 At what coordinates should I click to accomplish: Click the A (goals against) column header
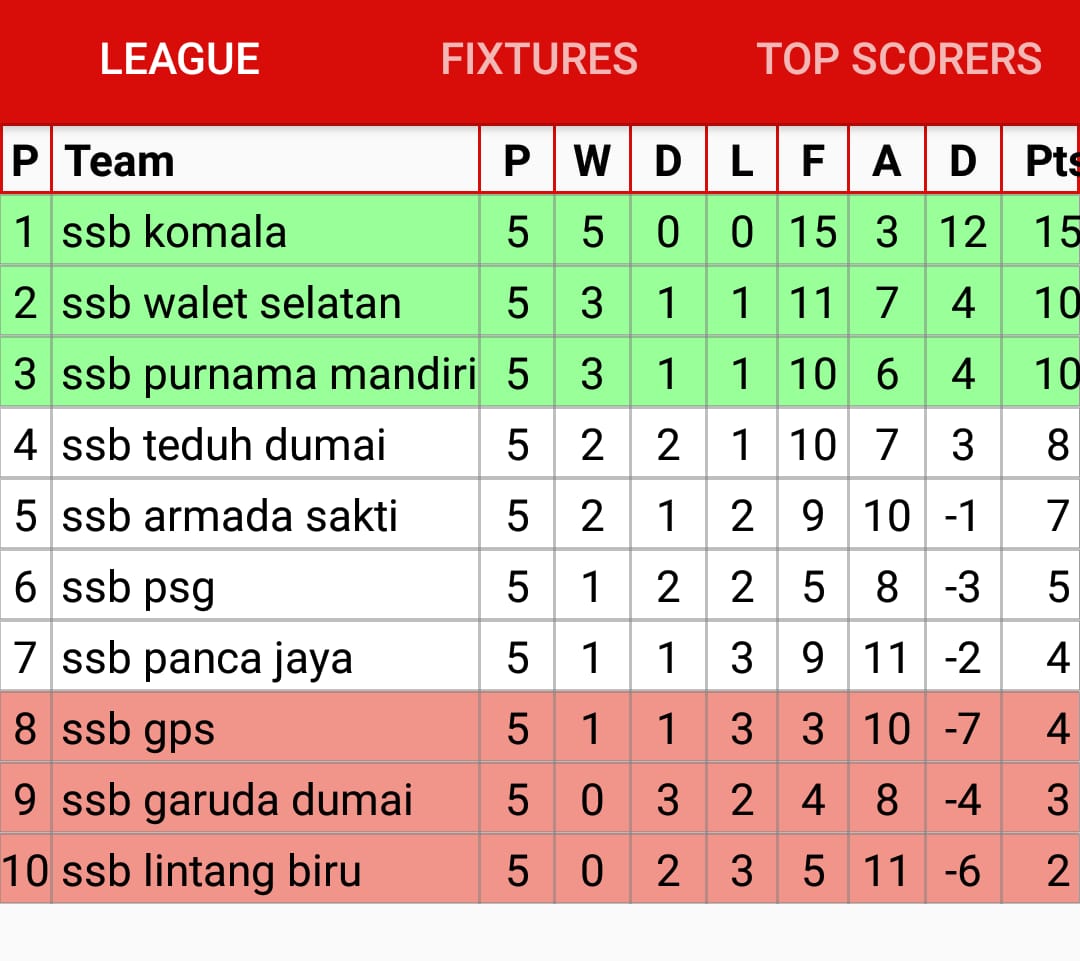886,161
